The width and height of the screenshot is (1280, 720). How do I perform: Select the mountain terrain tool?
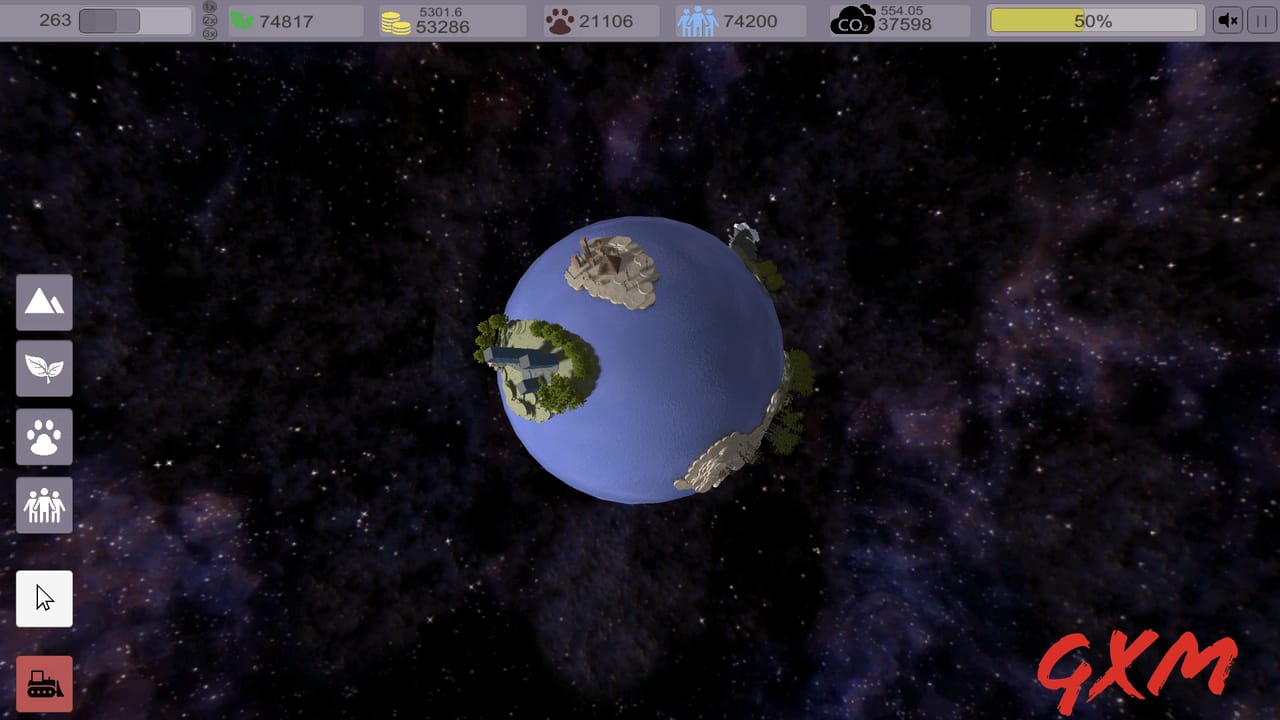[44, 302]
